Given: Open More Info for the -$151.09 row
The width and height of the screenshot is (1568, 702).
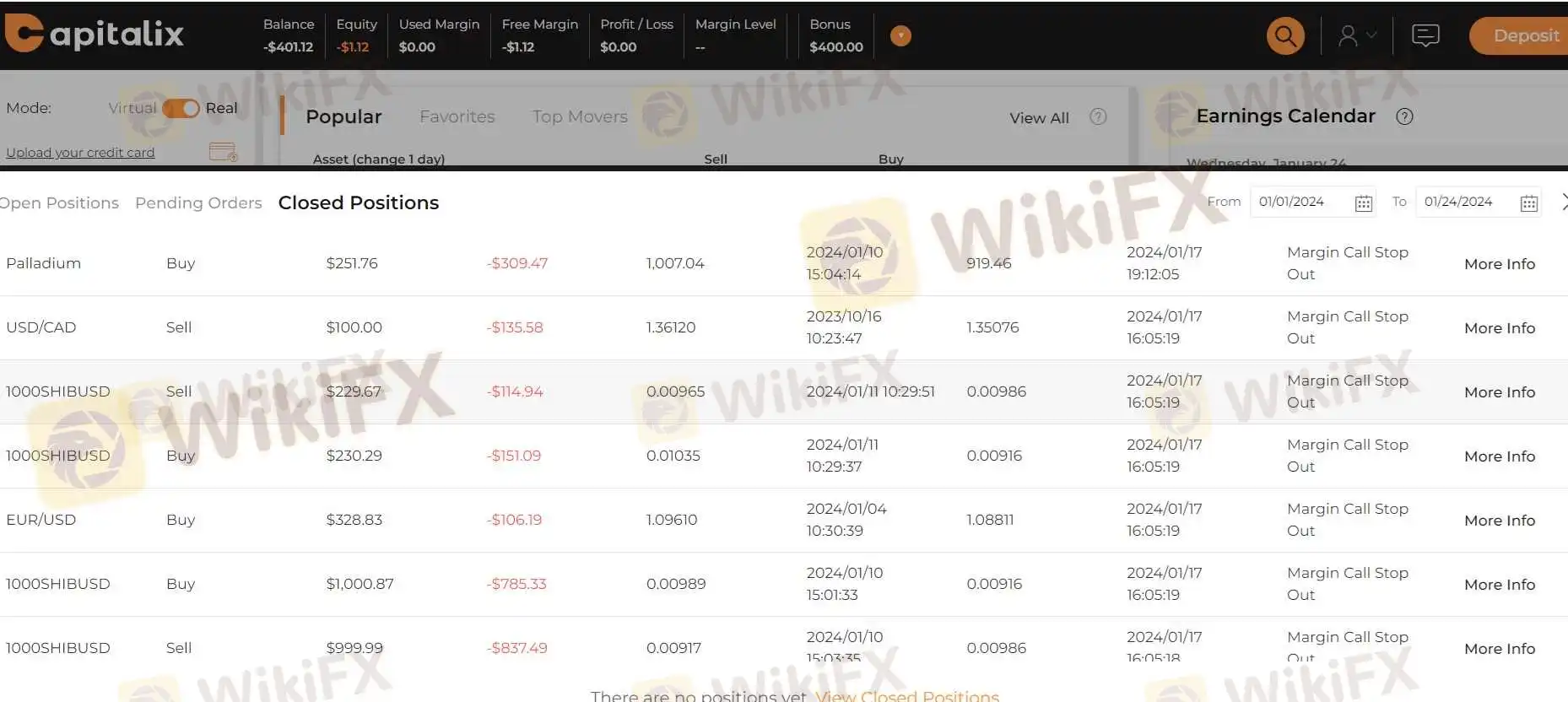Looking at the screenshot, I should click(1500, 456).
